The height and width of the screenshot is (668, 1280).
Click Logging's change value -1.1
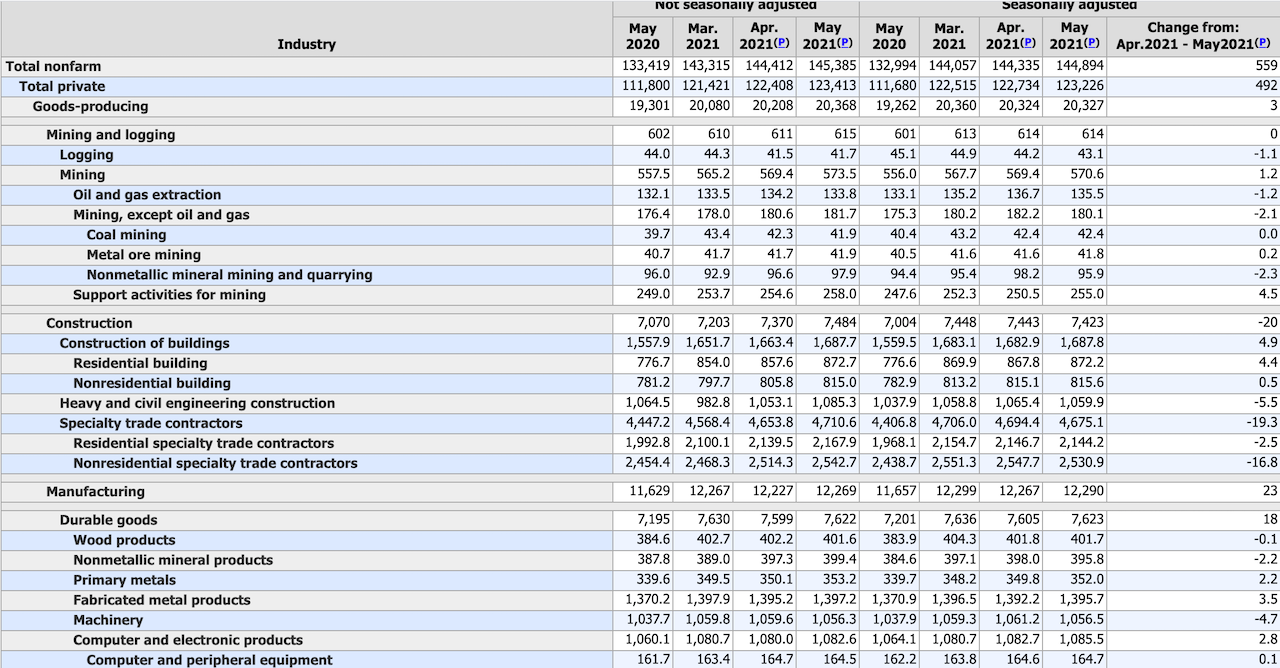pos(1266,154)
